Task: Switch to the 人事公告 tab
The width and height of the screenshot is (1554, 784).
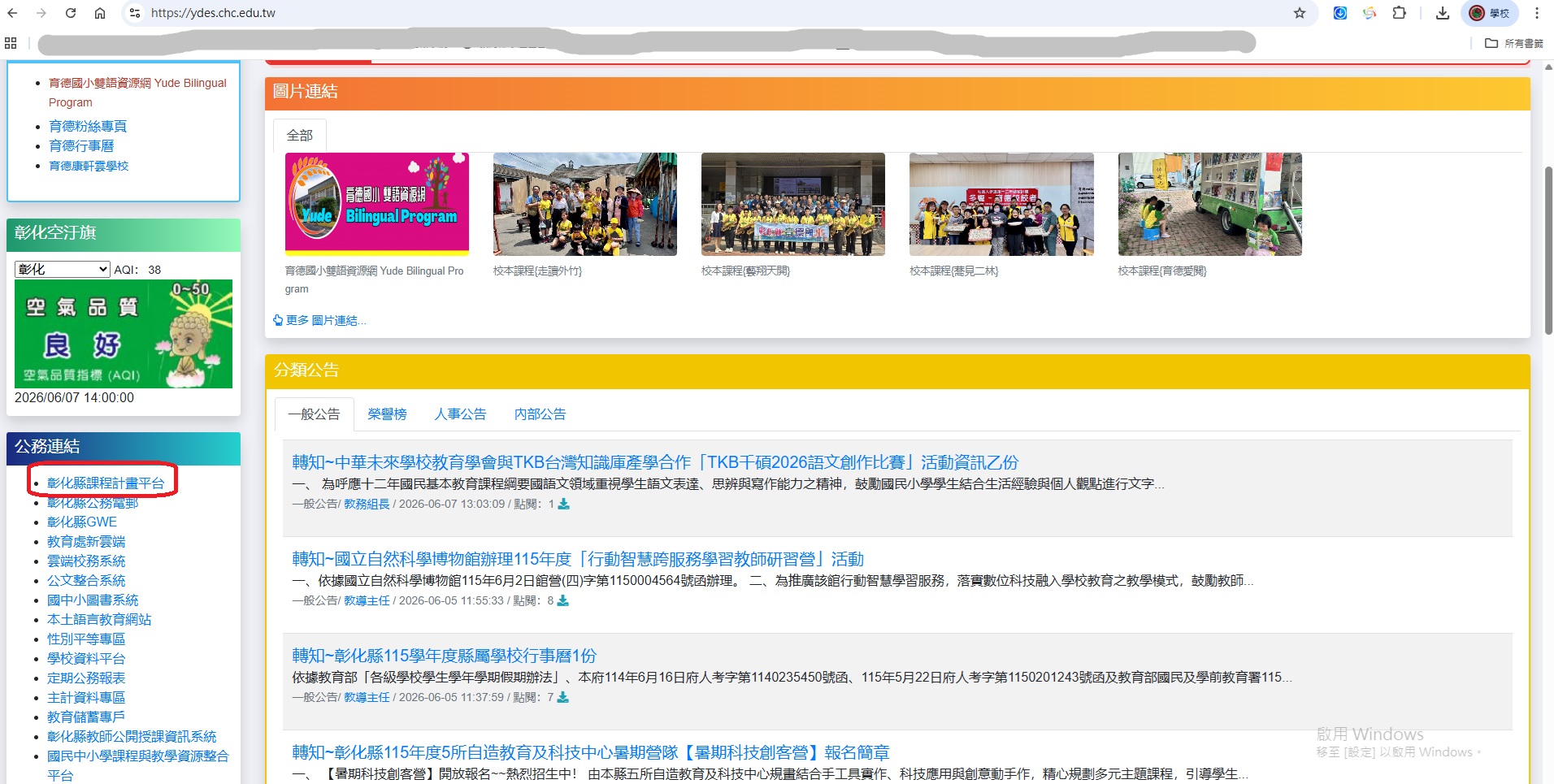Action: [460, 414]
